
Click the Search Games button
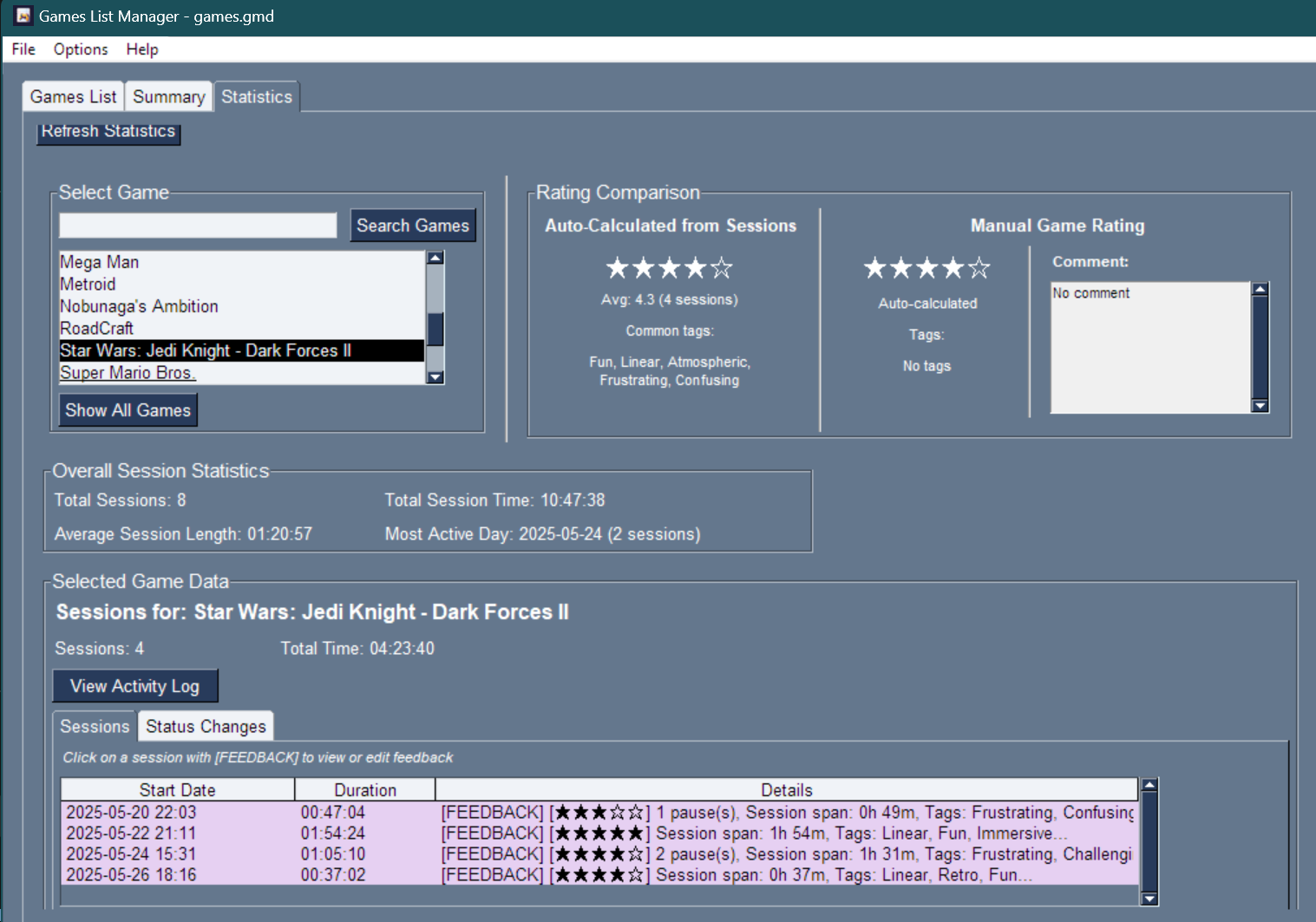(413, 226)
